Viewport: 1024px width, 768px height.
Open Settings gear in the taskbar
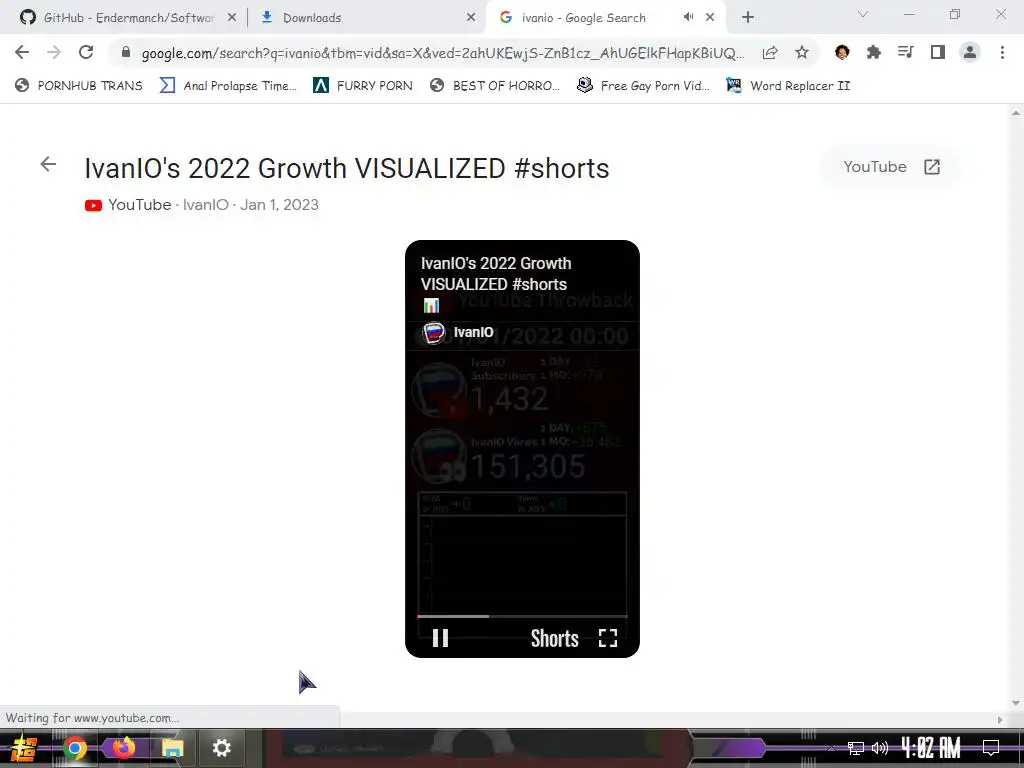pos(221,748)
